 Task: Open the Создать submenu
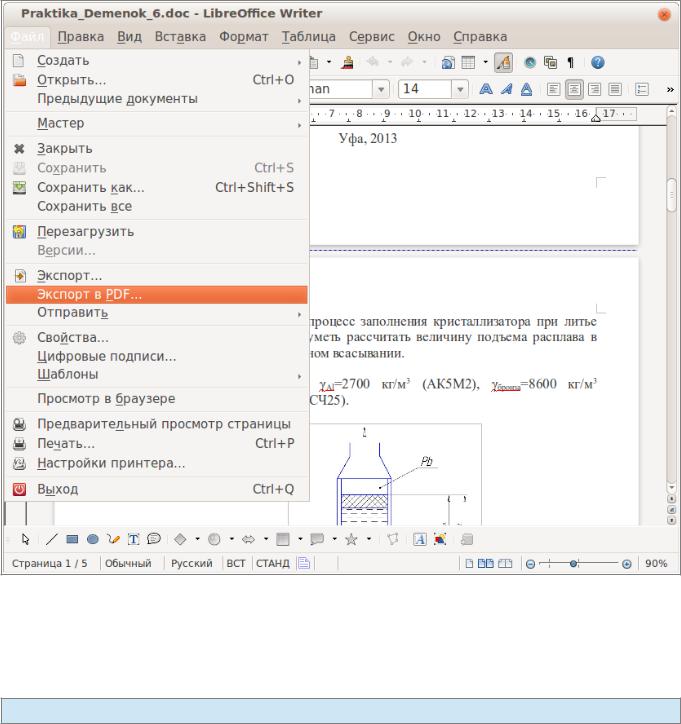[x=157, y=60]
